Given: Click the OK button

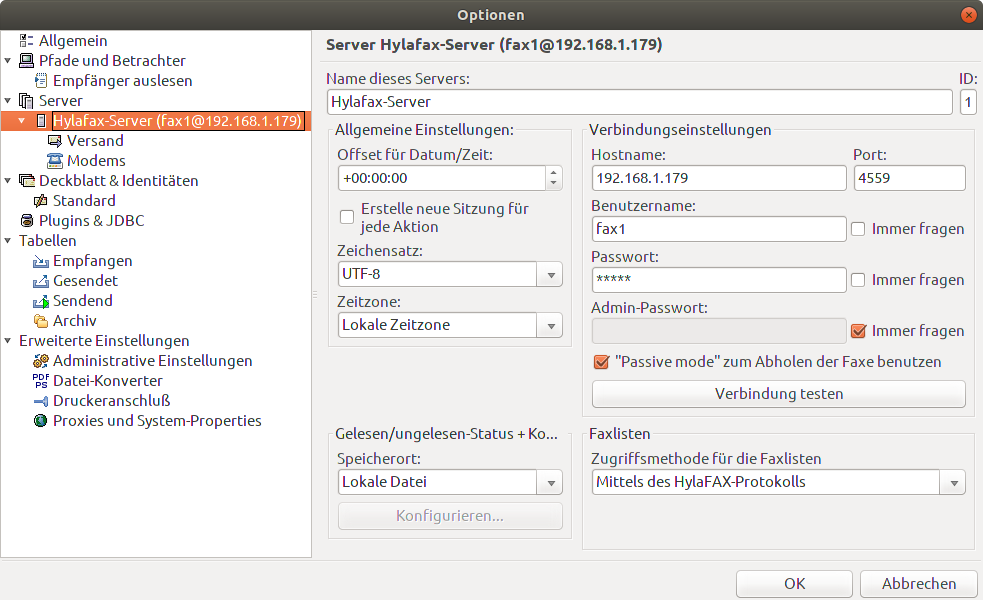Looking at the screenshot, I should point(794,583).
